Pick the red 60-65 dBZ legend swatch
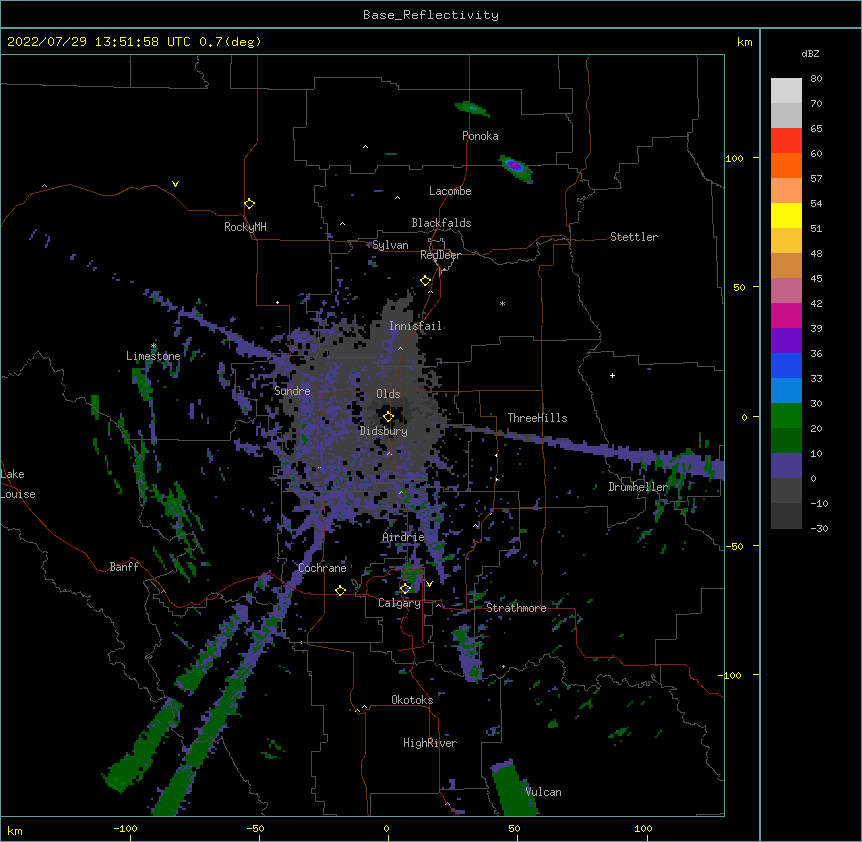The image size is (862, 842). pyautogui.click(x=786, y=141)
